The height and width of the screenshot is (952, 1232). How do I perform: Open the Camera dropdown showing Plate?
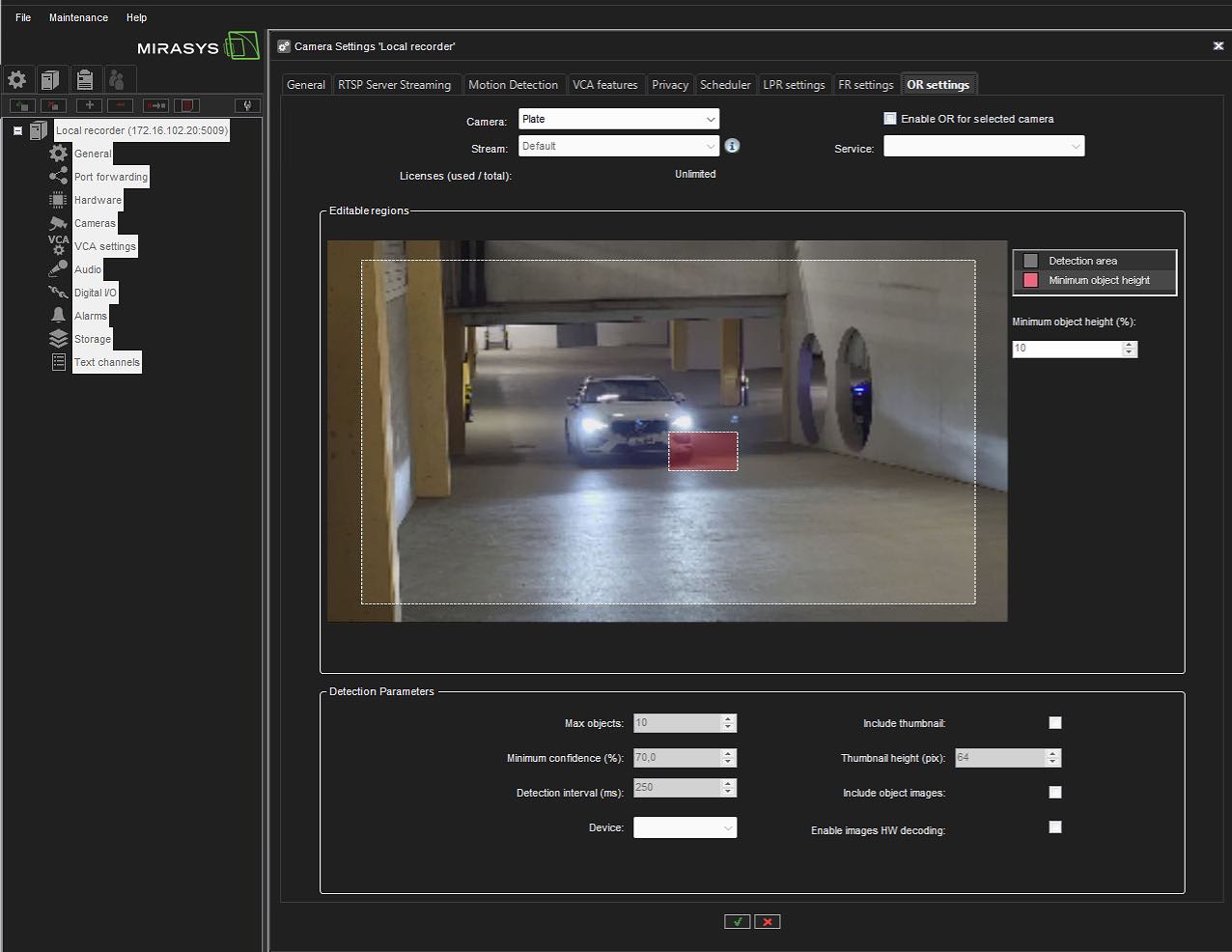[x=618, y=119]
